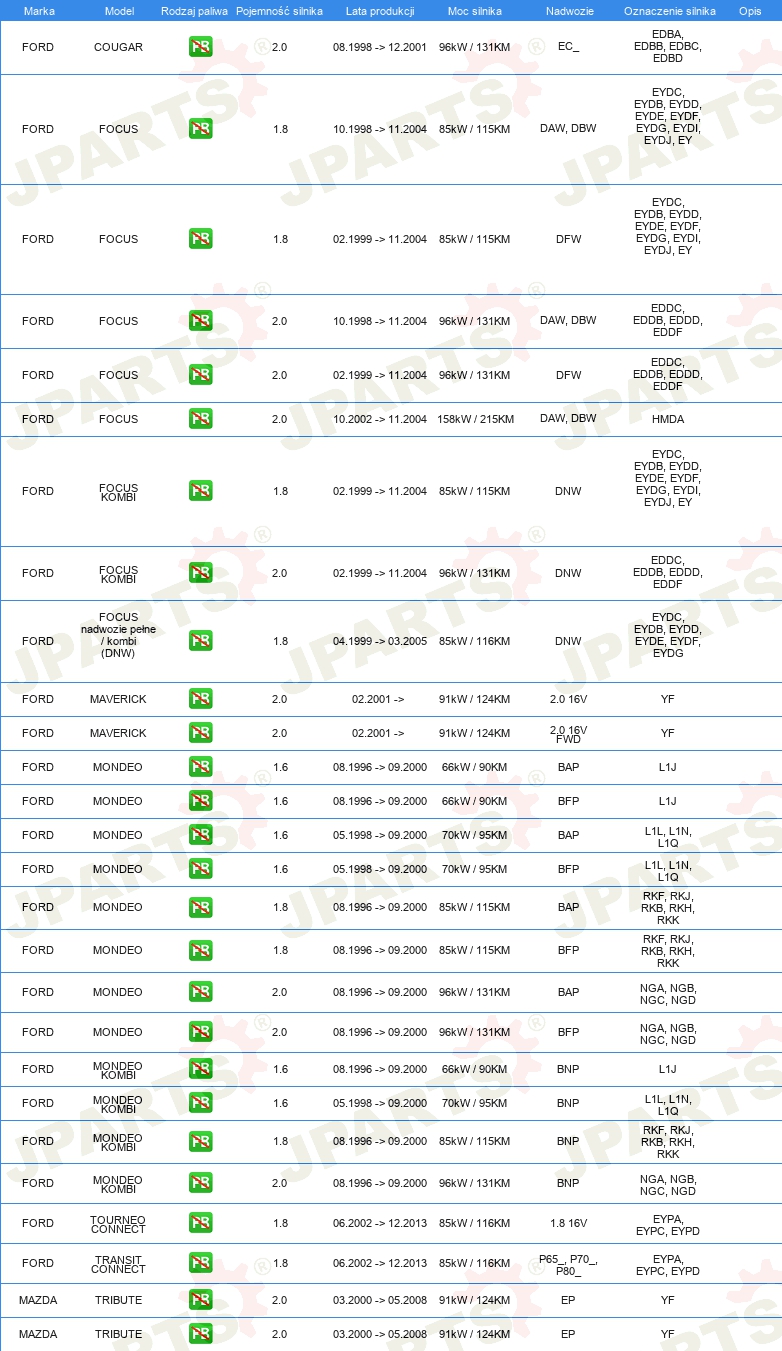This screenshot has height=1351, width=782.
Task: Click fuel icon for MONDEO KOMBI 2.0 row
Action: pyautogui.click(x=201, y=1183)
